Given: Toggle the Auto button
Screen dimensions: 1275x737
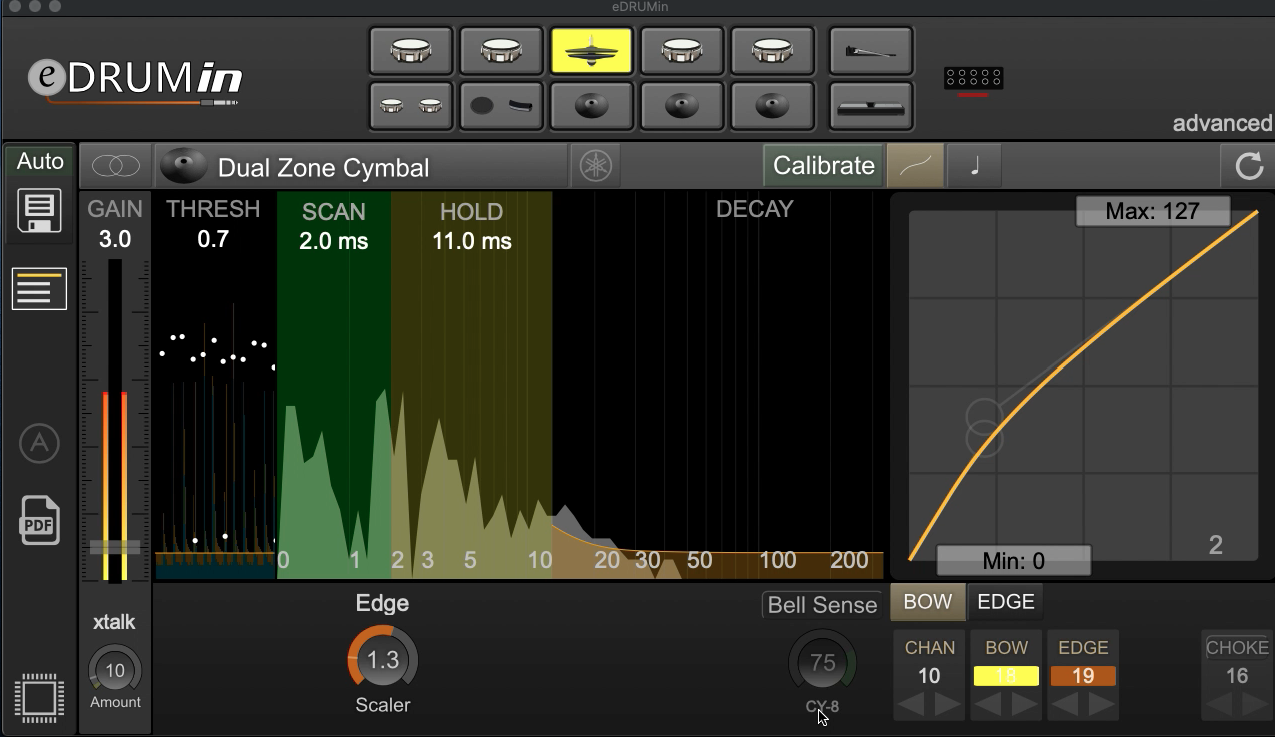Looking at the screenshot, I should tap(39, 161).
